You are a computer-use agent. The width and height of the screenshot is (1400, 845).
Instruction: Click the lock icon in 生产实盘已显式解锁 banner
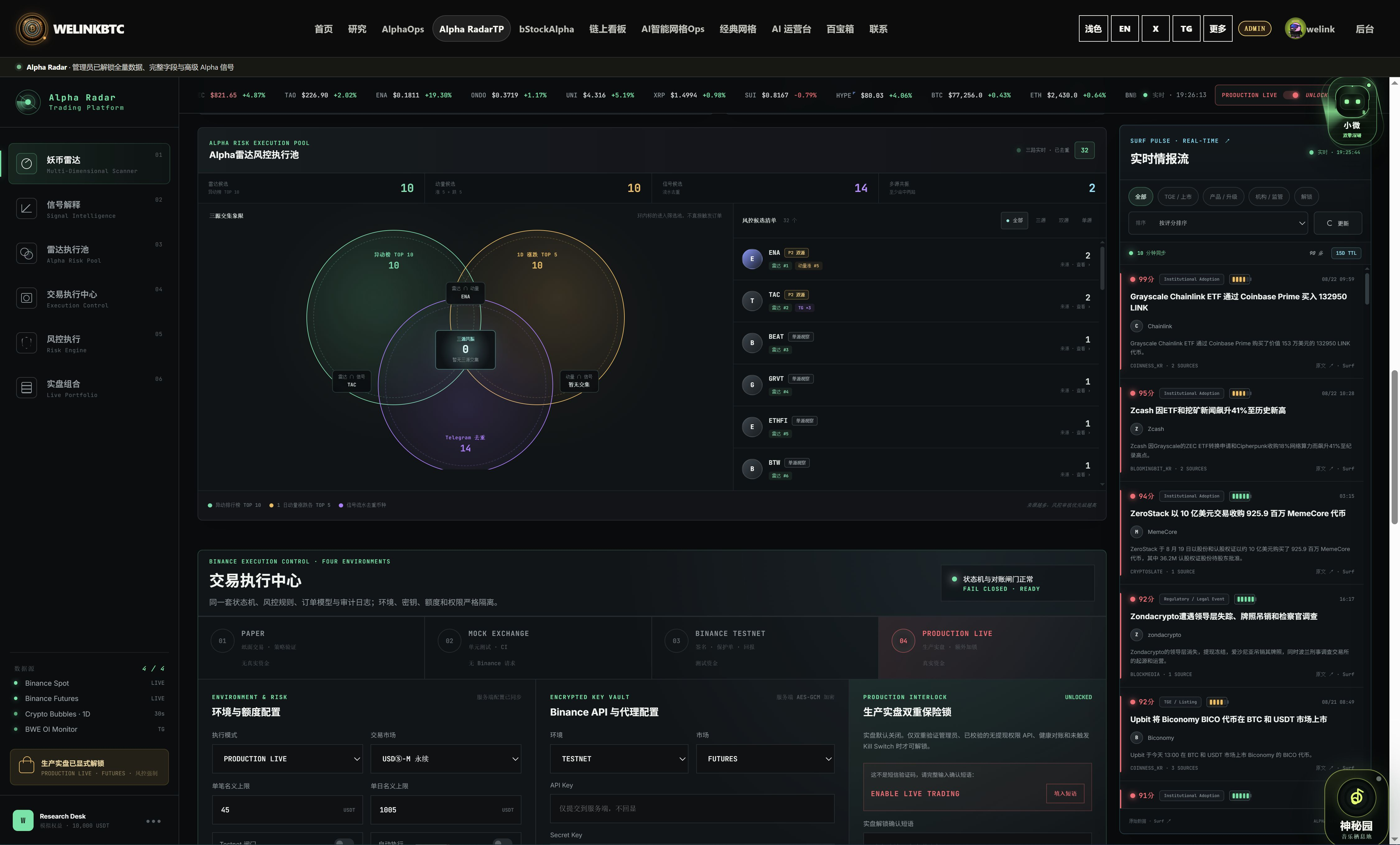(27, 765)
